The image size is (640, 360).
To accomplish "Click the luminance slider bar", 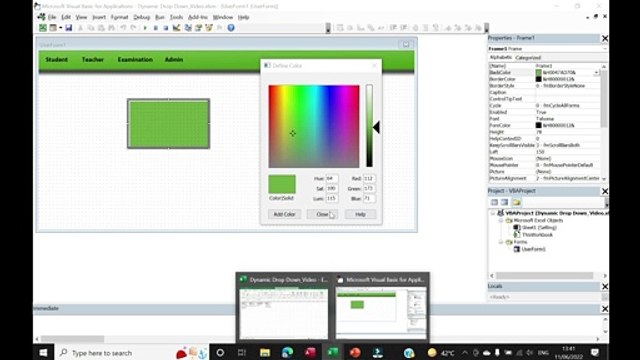I will click(369, 126).
